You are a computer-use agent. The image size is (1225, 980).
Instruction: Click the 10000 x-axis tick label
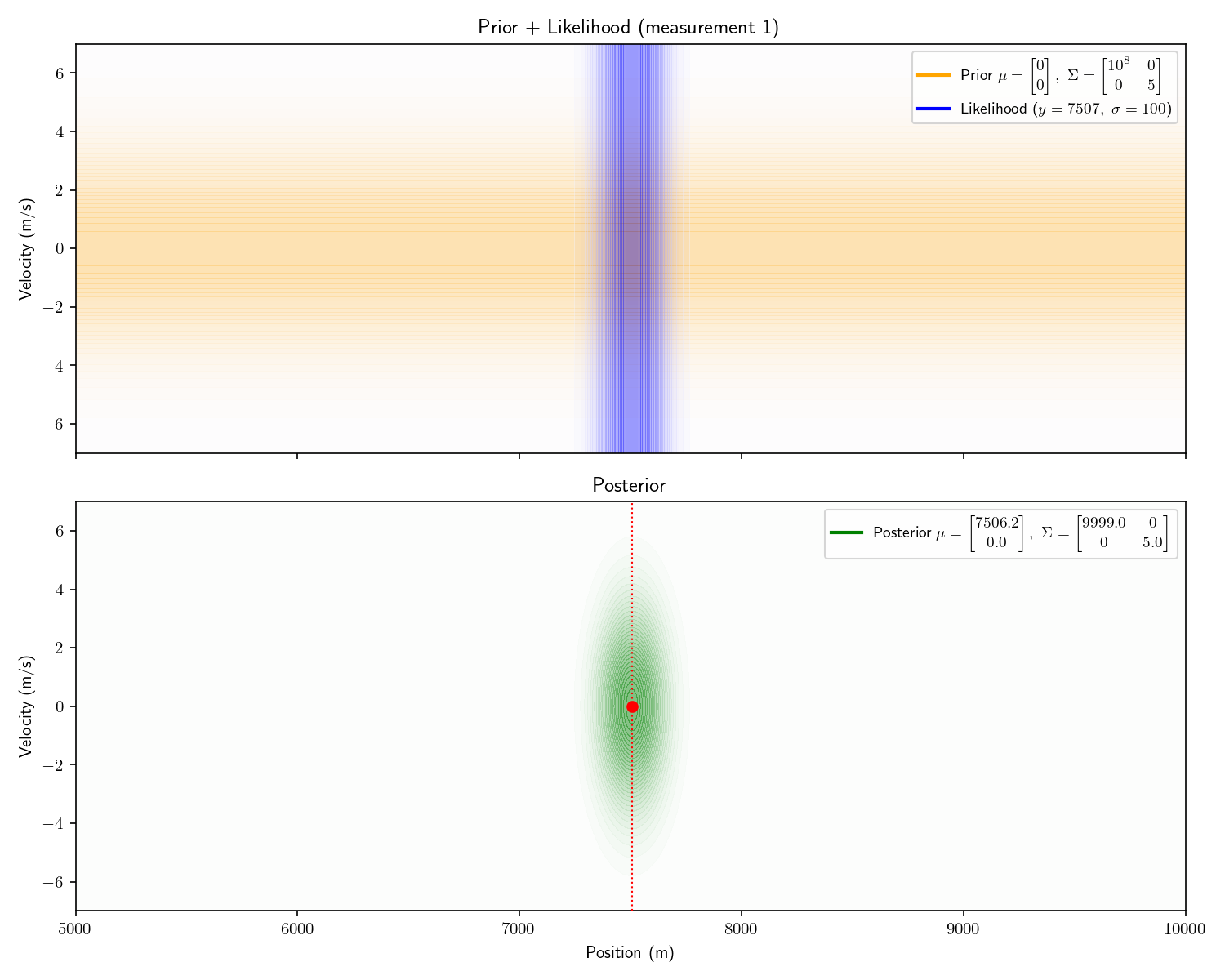pyautogui.click(x=1185, y=929)
